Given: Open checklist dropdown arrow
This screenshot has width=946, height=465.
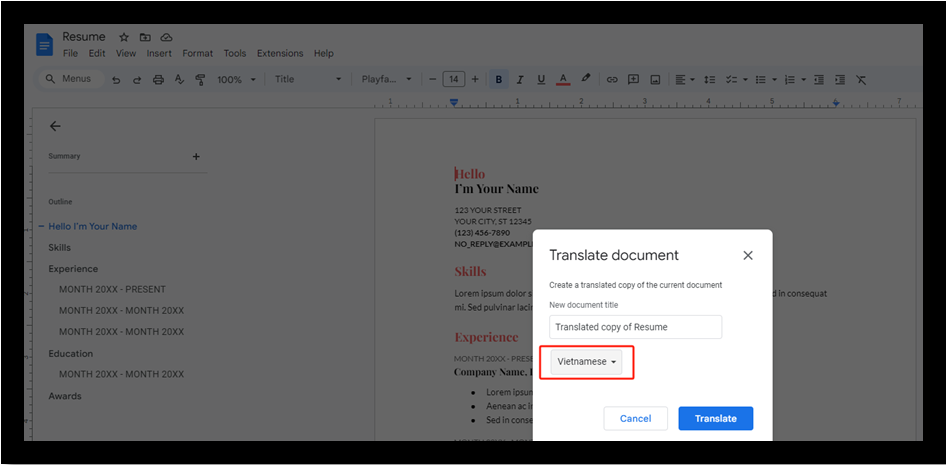Looking at the screenshot, I should click(745, 80).
